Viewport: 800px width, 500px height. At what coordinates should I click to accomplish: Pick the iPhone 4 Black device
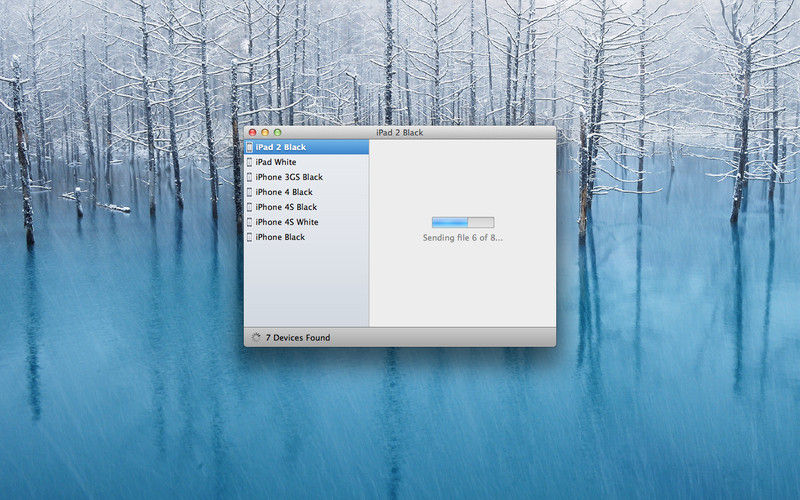point(307,192)
